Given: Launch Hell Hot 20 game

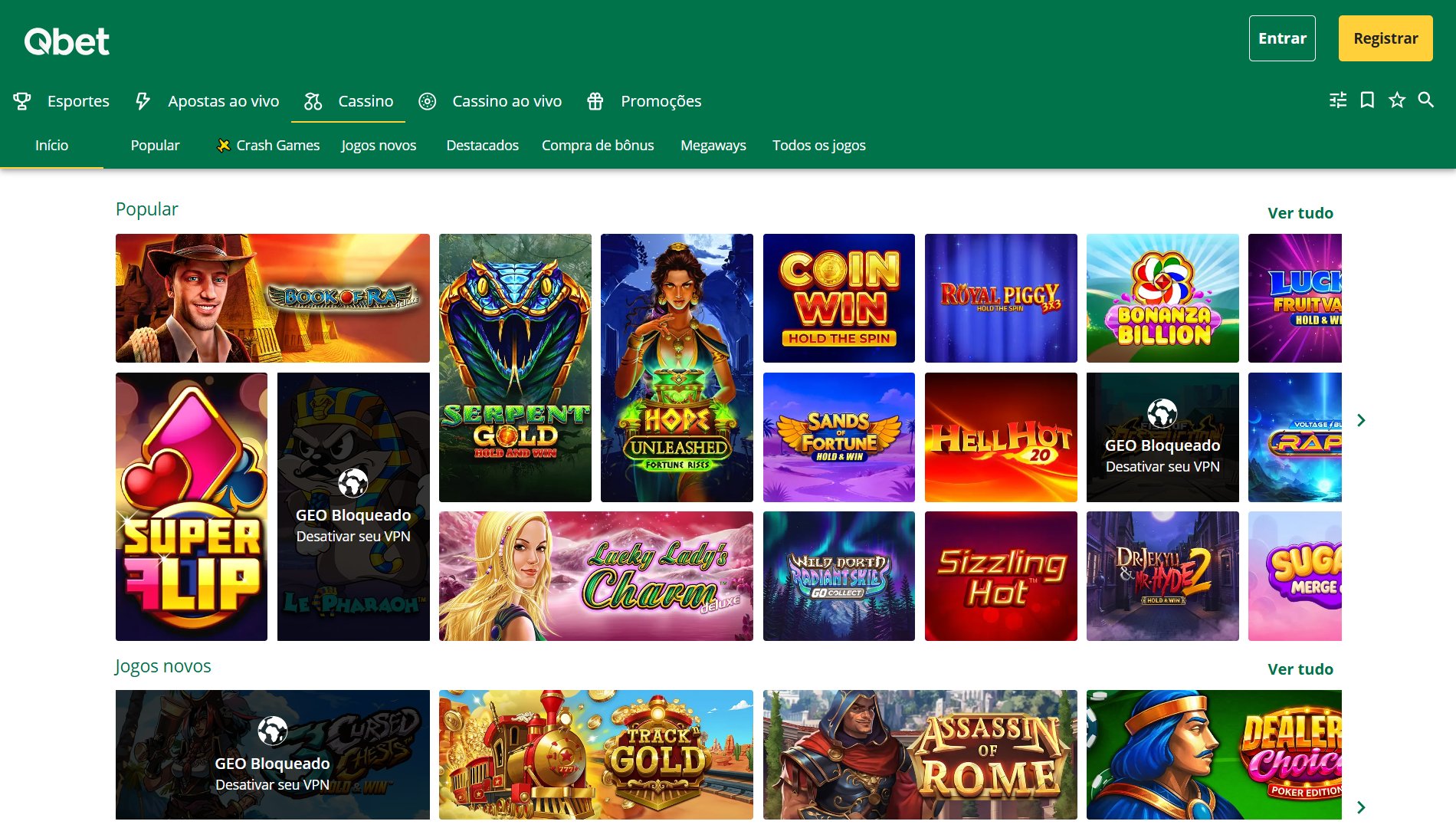Looking at the screenshot, I should pos(1001,437).
